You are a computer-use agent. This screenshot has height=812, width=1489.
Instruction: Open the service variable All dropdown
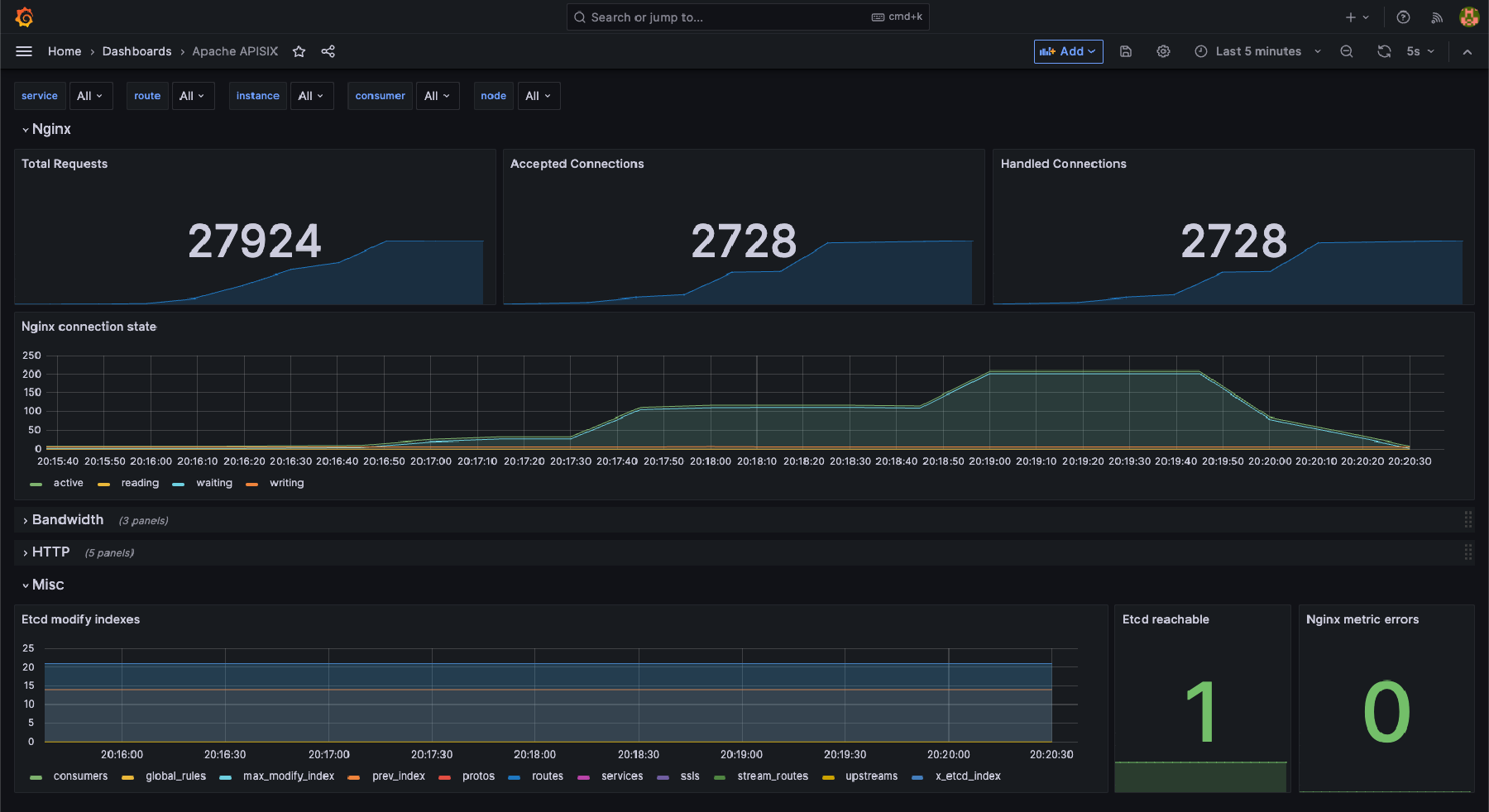(x=90, y=96)
